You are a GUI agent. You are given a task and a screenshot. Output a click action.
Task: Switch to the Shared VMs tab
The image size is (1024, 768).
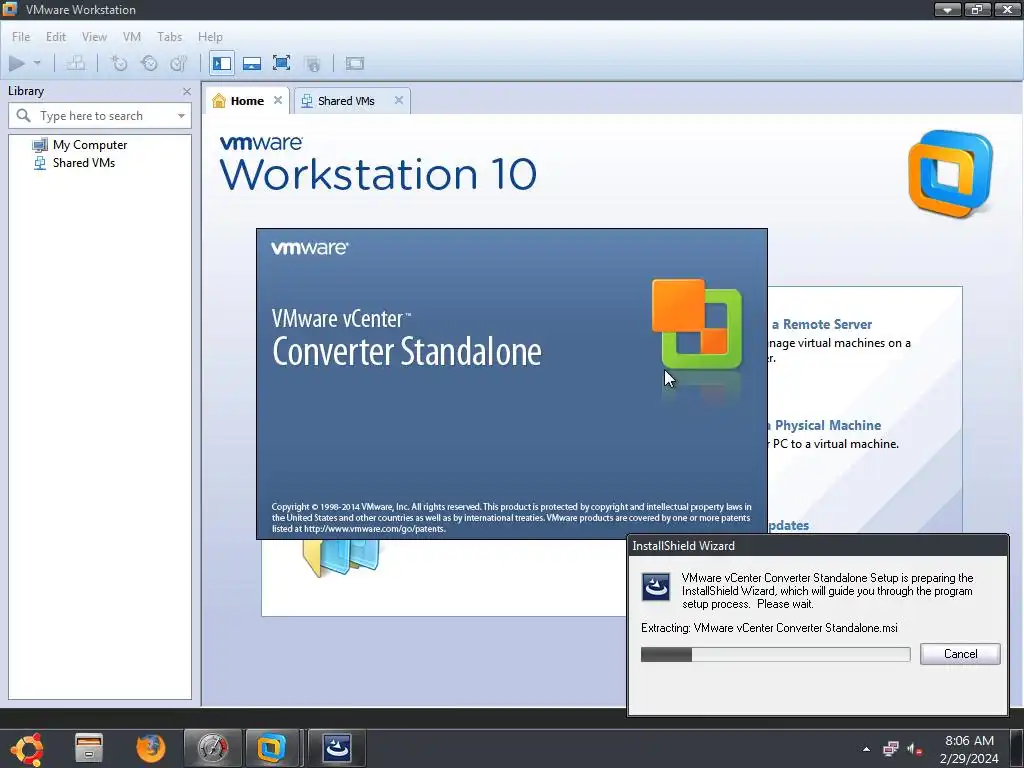point(346,101)
